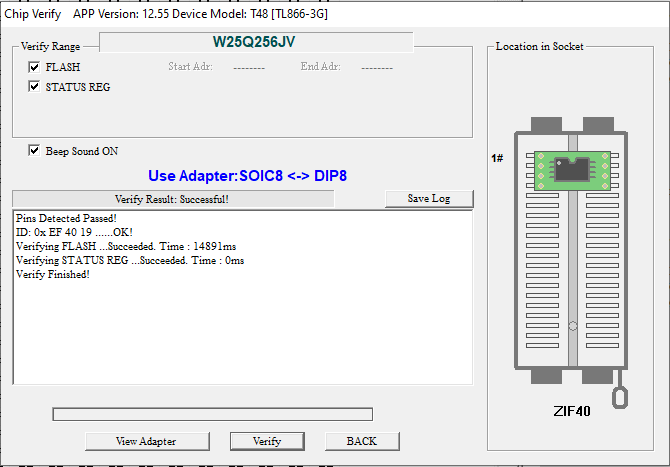Click the End Adr value field
Screen dimensions: 670x467
pyautogui.click(x=377, y=68)
